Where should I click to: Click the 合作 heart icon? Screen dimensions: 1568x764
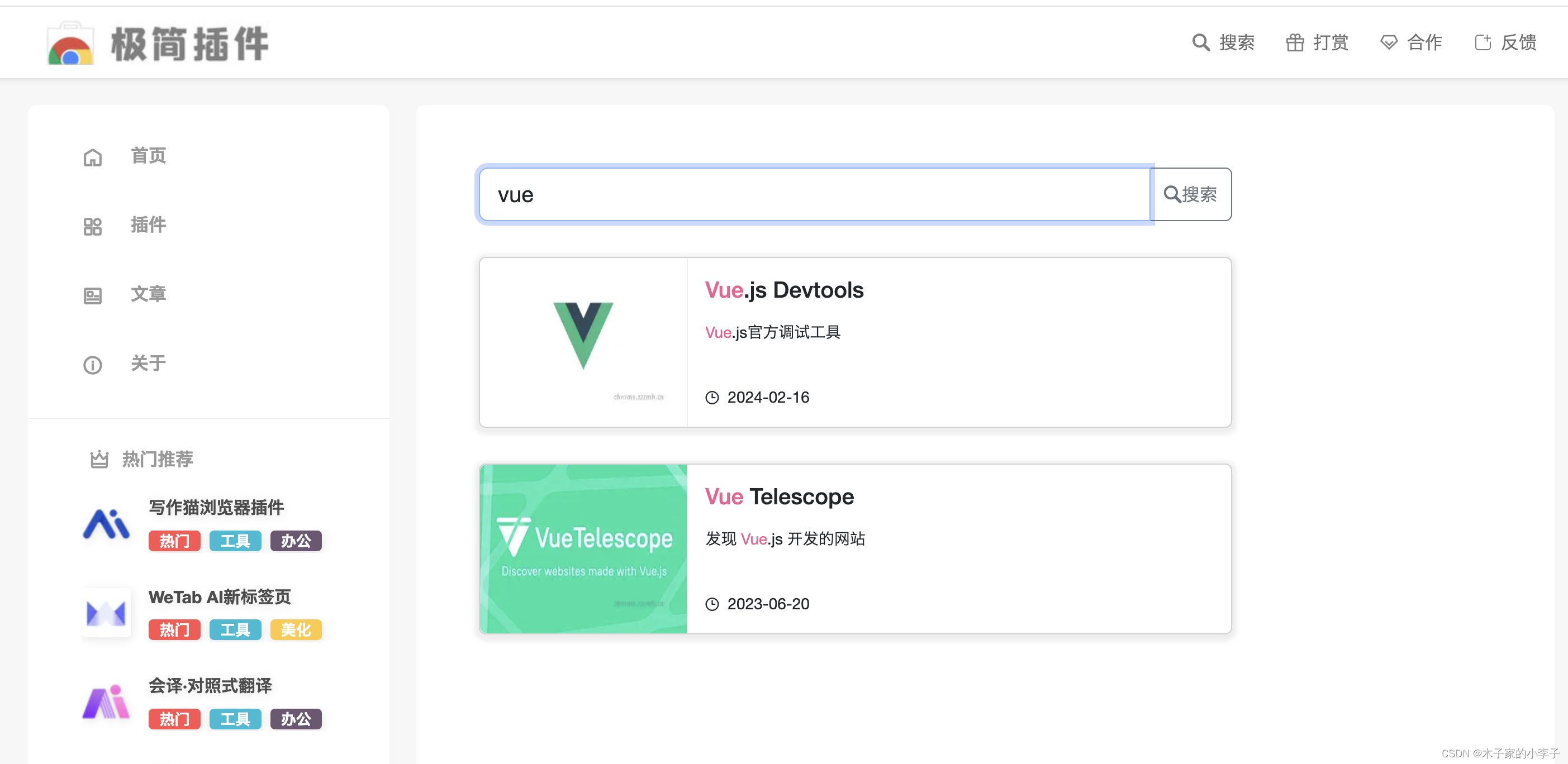click(1389, 42)
